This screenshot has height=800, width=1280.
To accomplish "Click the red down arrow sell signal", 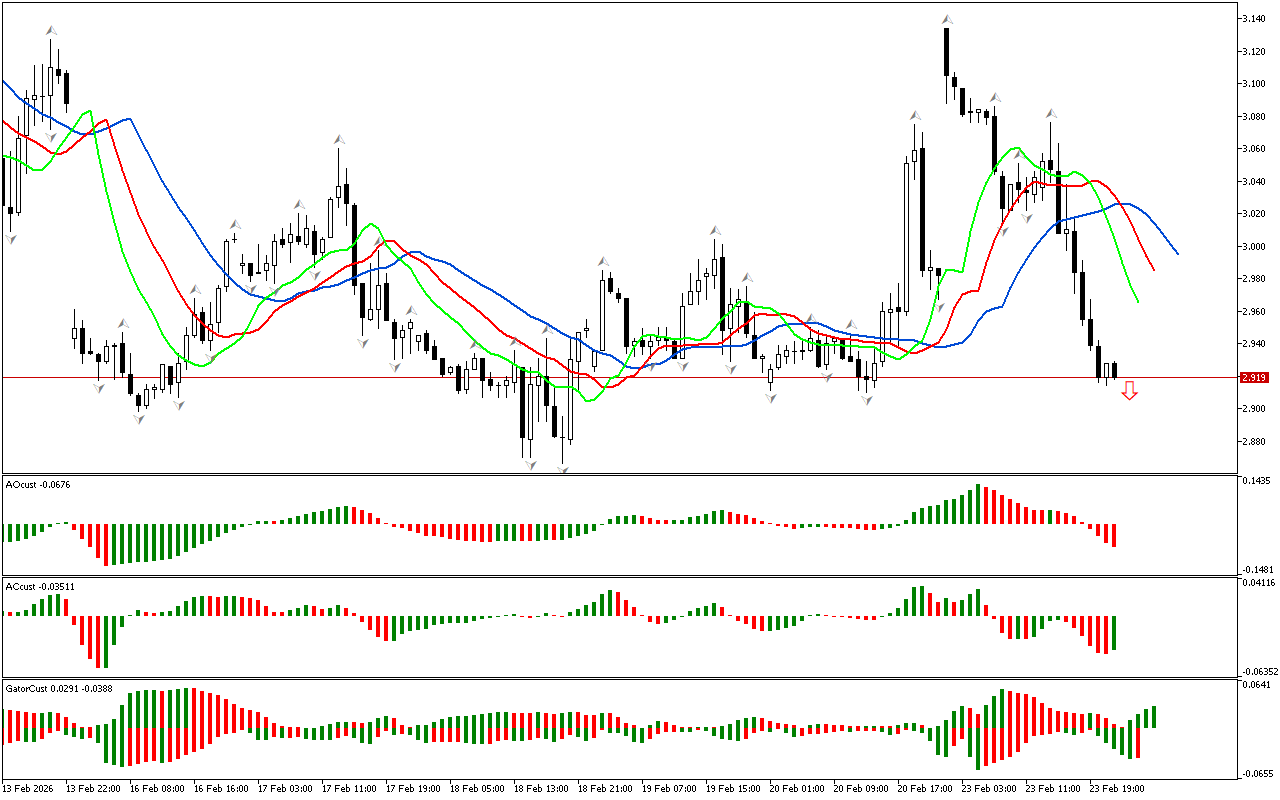I will point(1129,391).
